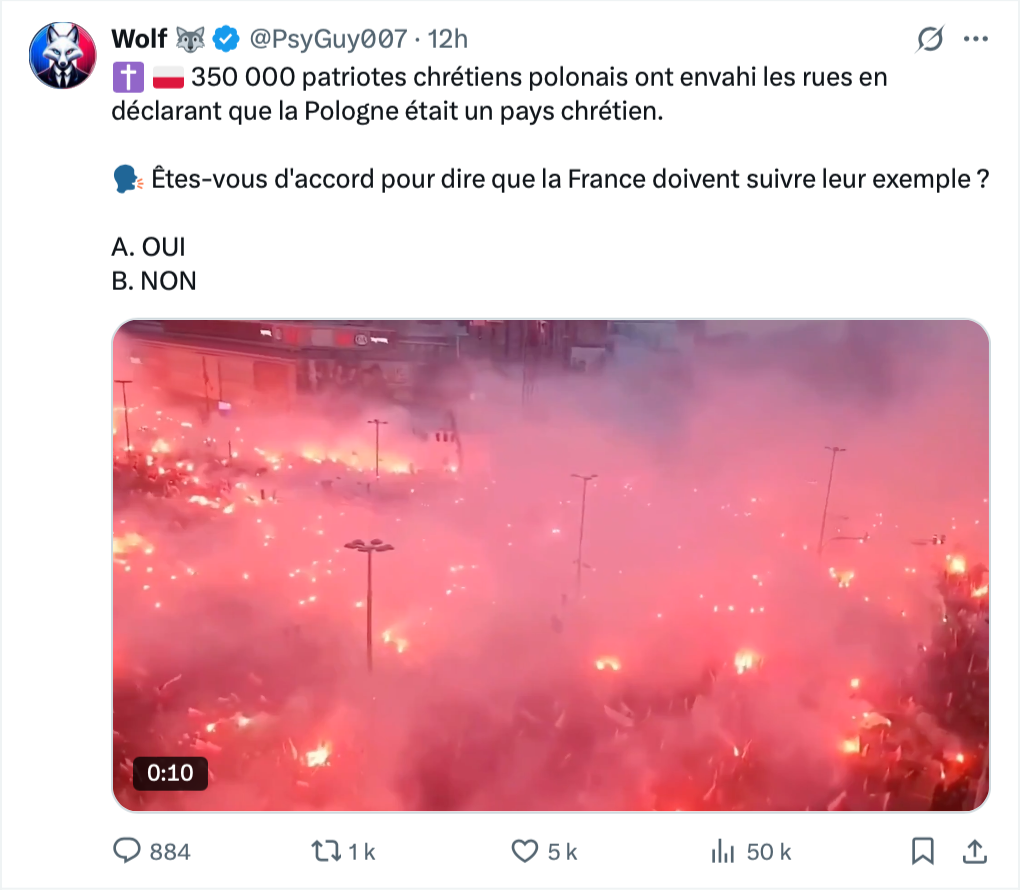Like the post with heart icon
Viewport: 1020px width, 890px height.
(524, 851)
